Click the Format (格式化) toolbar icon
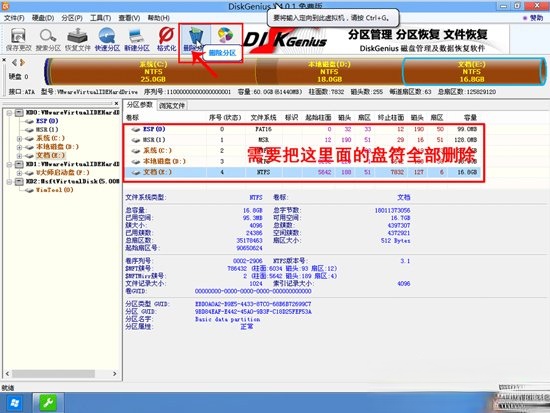This screenshot has height=413, width=550. pos(166,39)
